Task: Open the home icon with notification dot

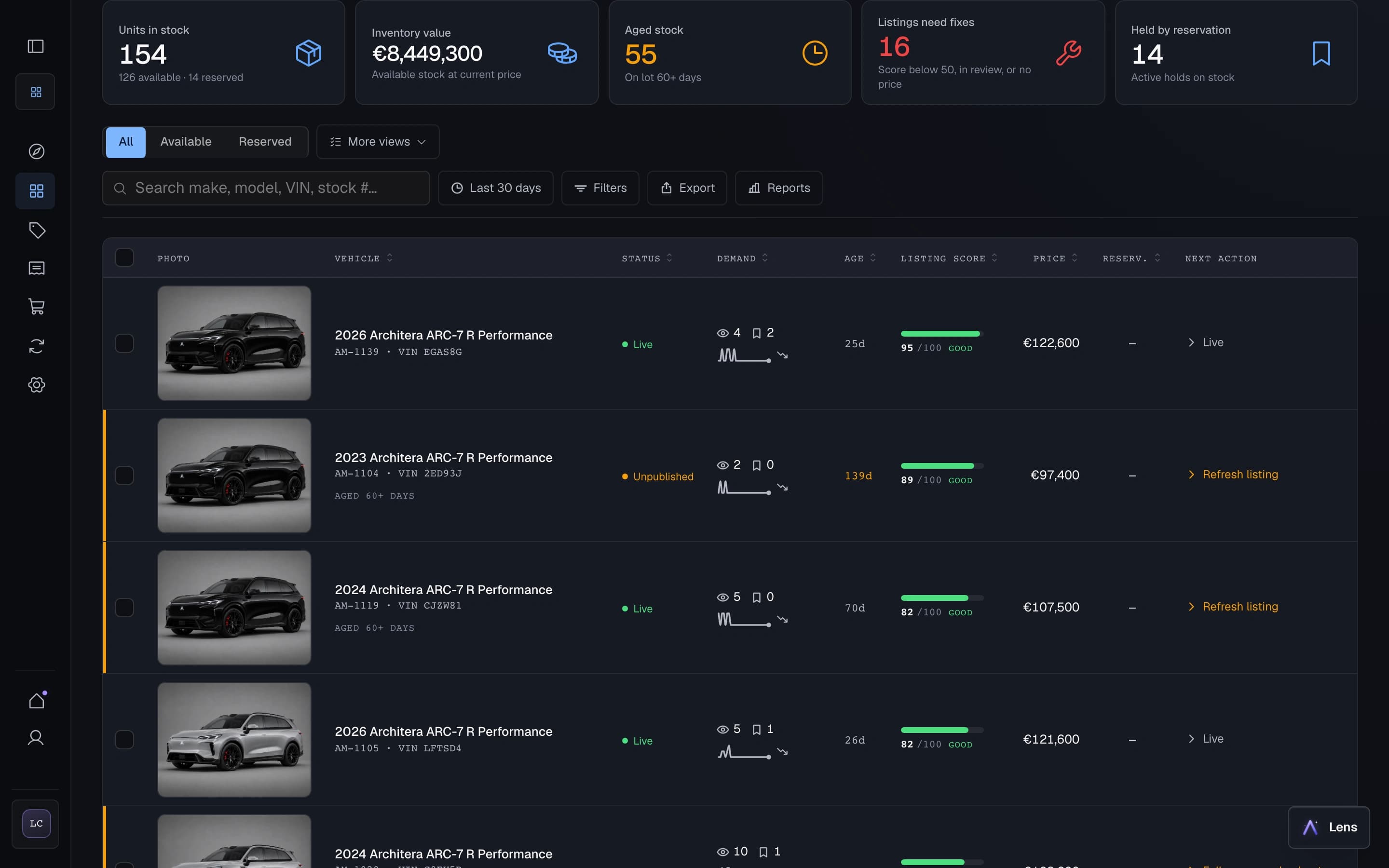Action: 36,700
